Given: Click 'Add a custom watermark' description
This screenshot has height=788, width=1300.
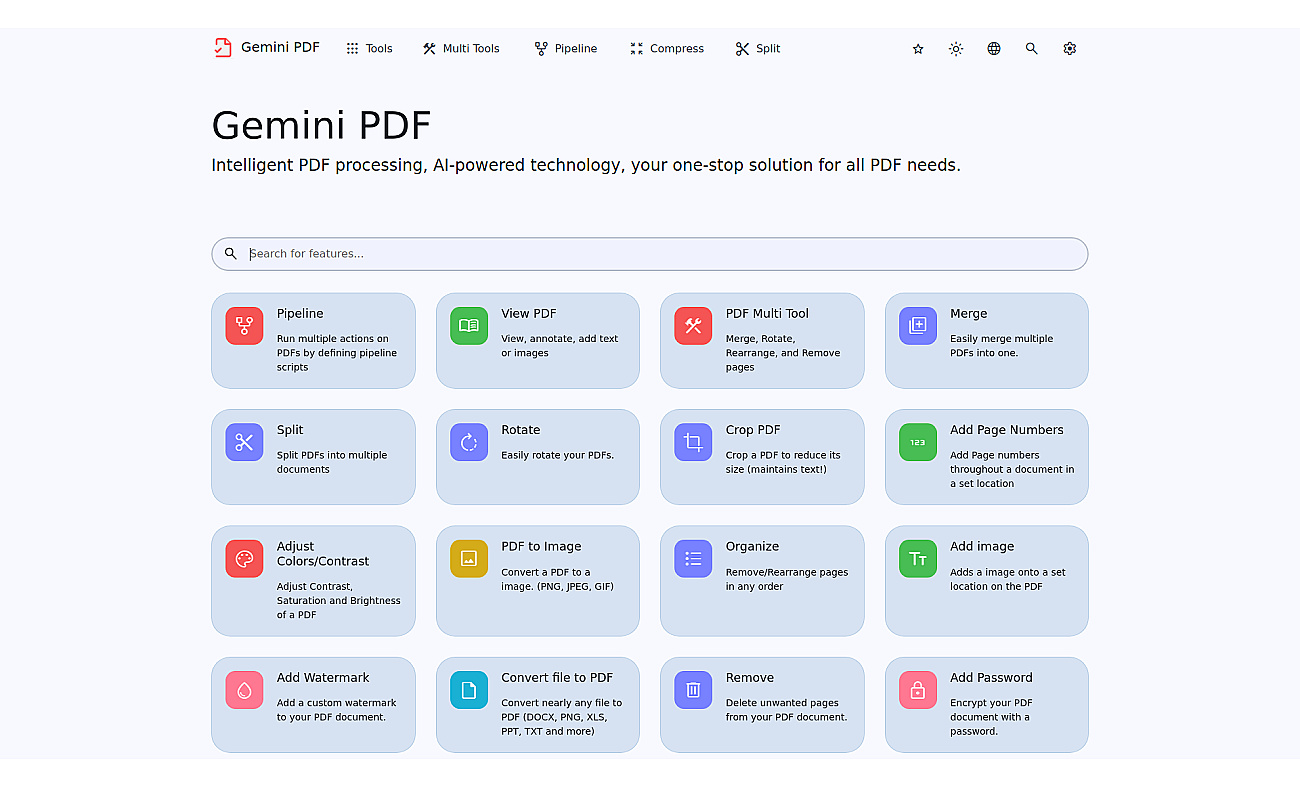Looking at the screenshot, I should click(337, 710).
